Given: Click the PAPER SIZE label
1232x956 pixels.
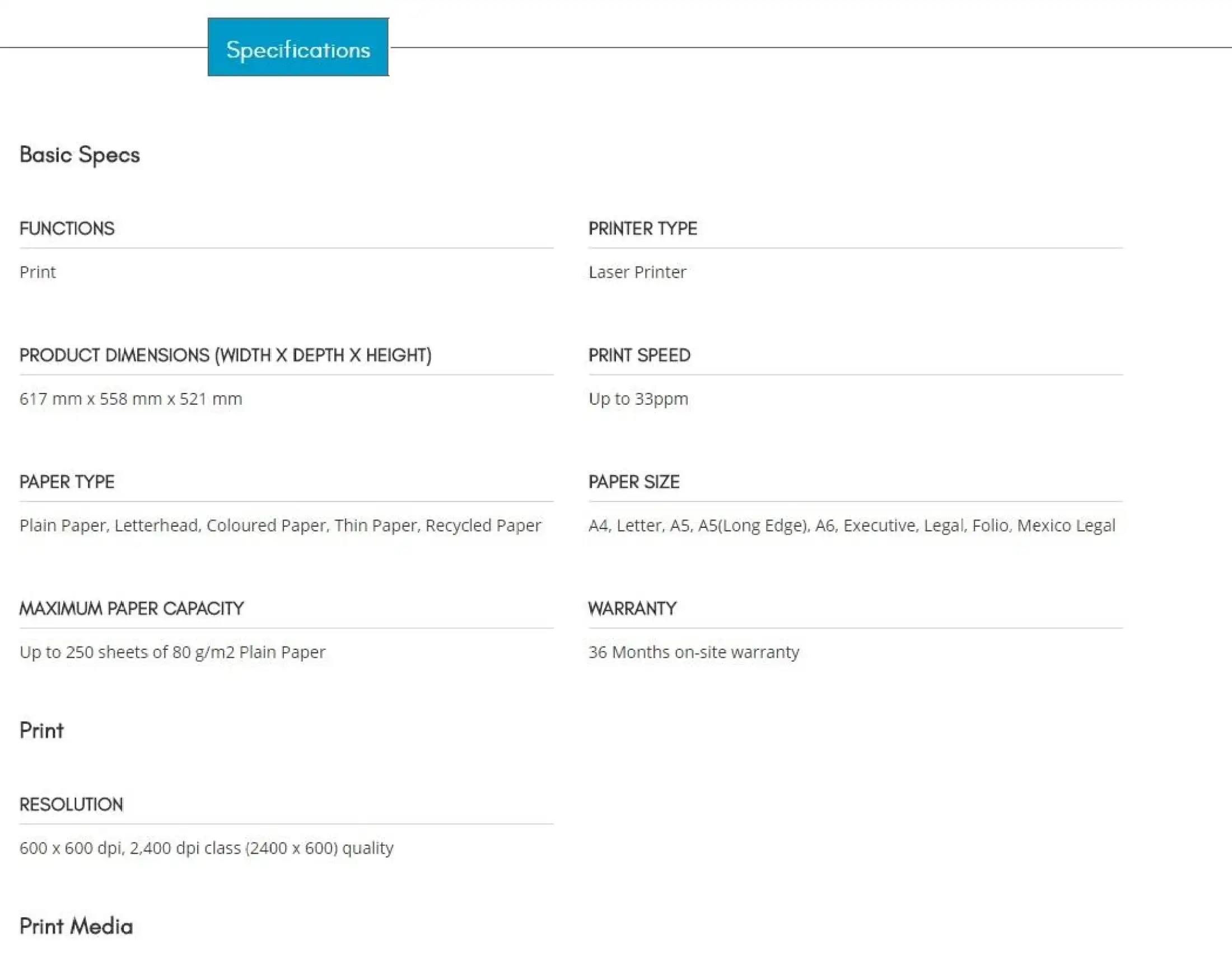Looking at the screenshot, I should (633, 482).
